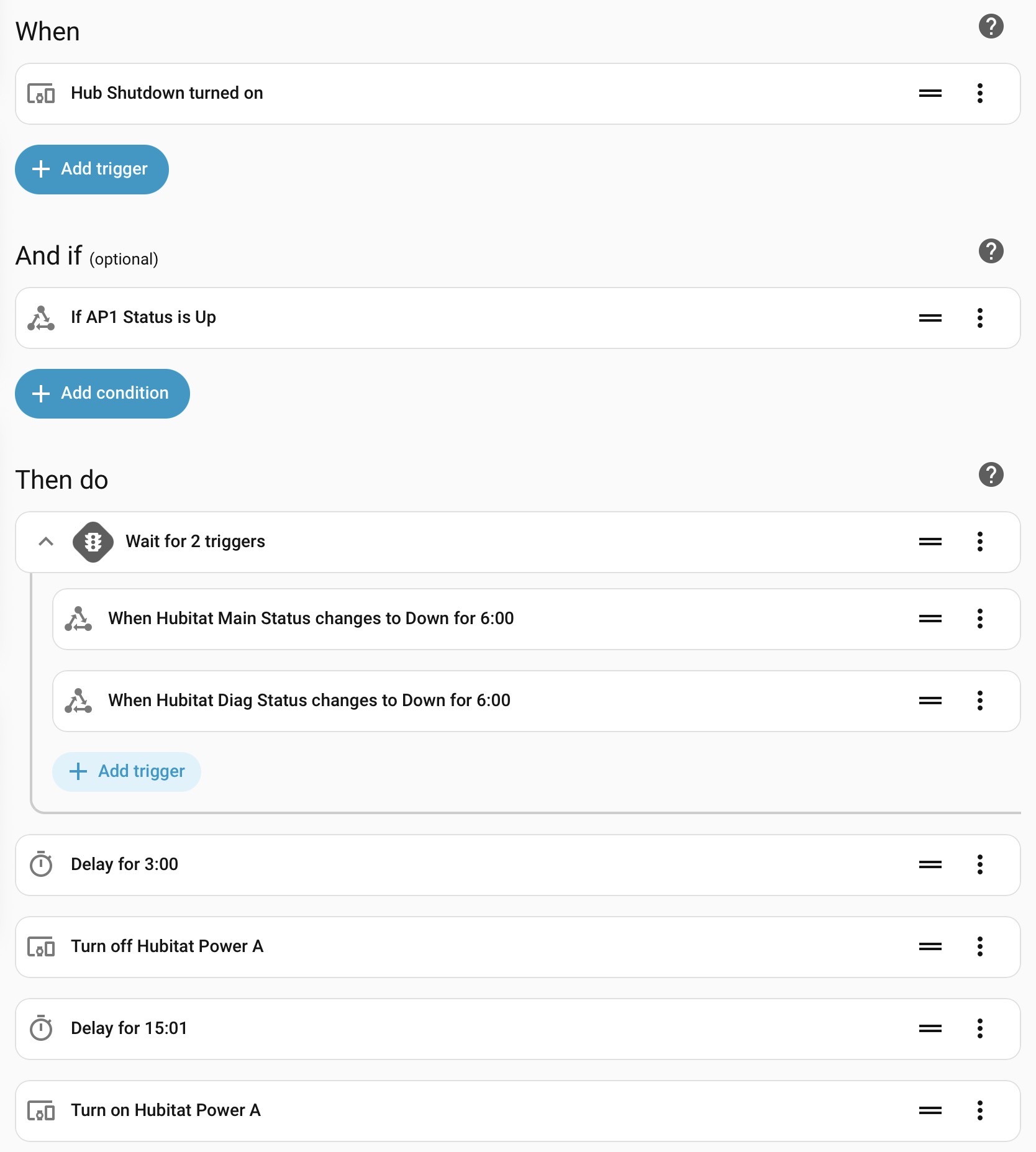Viewport: 1036px width, 1152px height.
Task: Open help for the Then do section
Action: coord(991,474)
